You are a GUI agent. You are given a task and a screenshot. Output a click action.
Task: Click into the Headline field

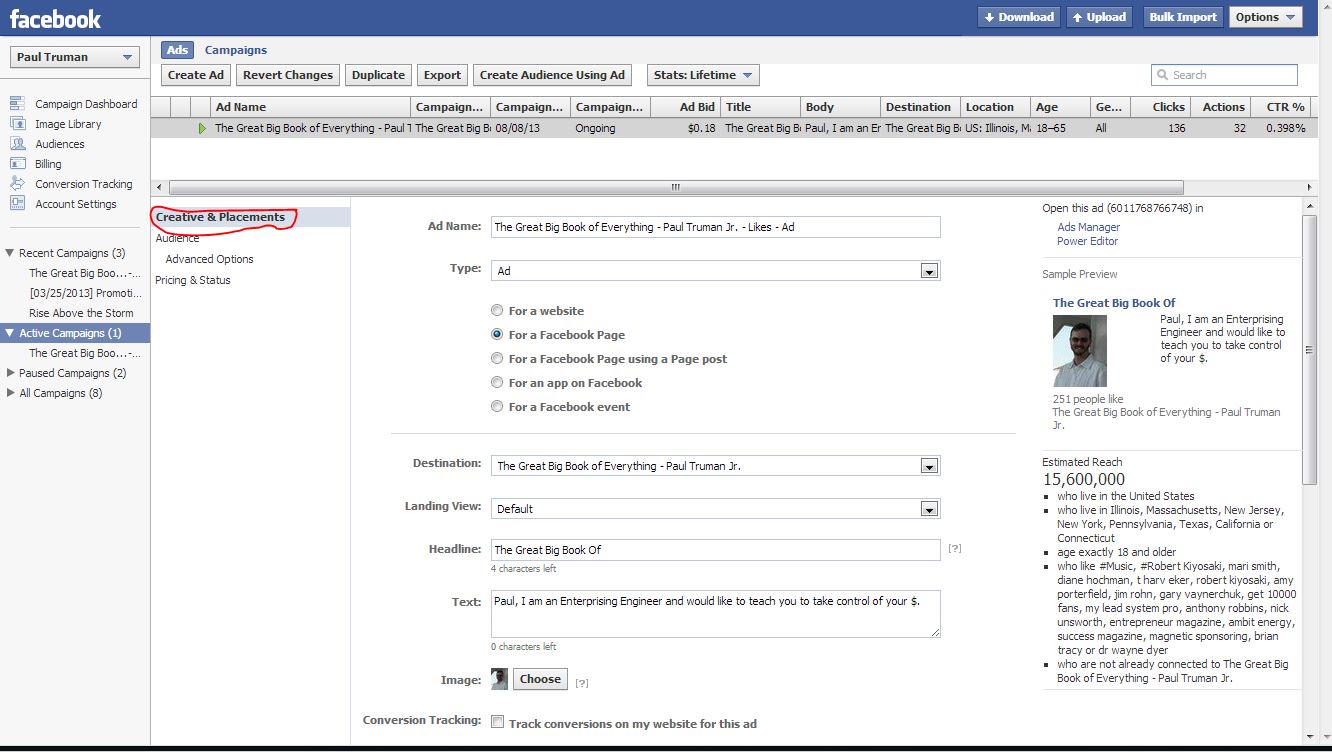coord(716,550)
